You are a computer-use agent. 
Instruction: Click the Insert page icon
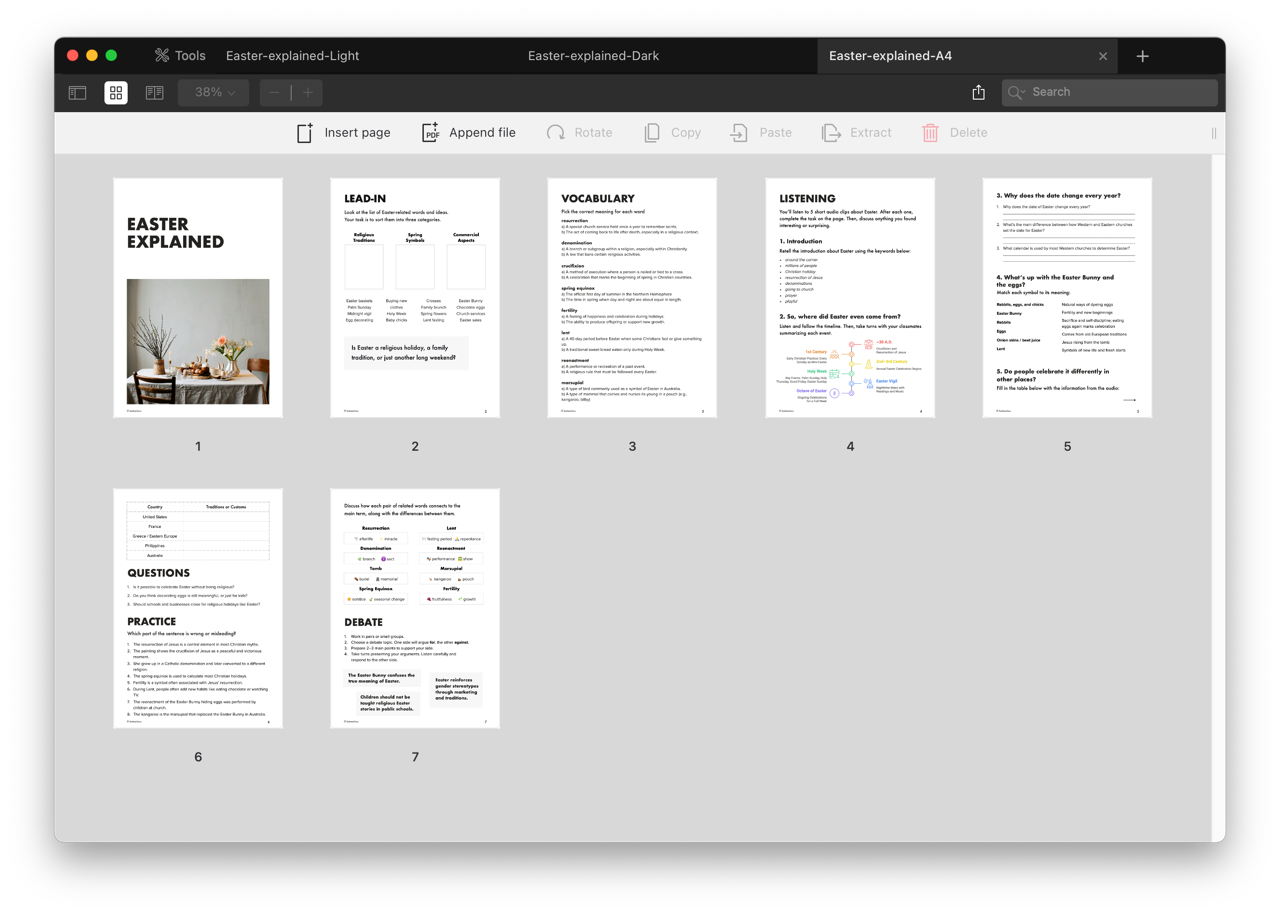coord(304,131)
